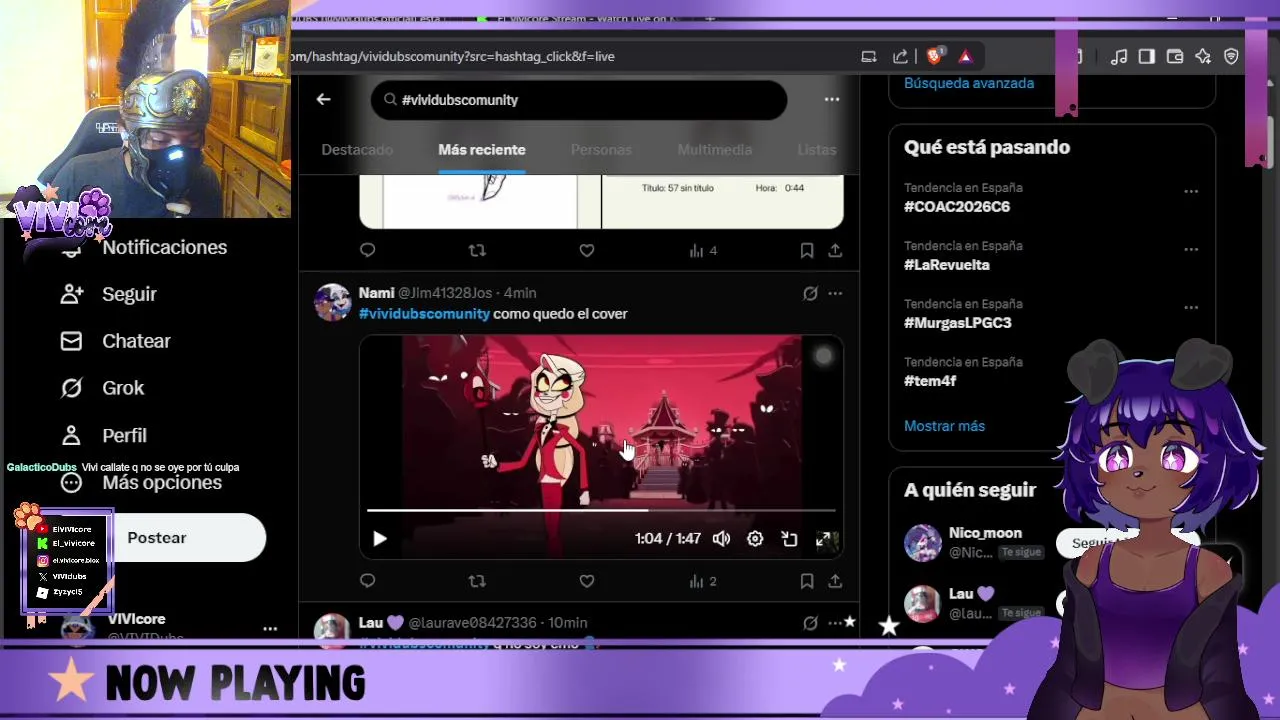Open Brave Shields lion icon

click(x=934, y=57)
